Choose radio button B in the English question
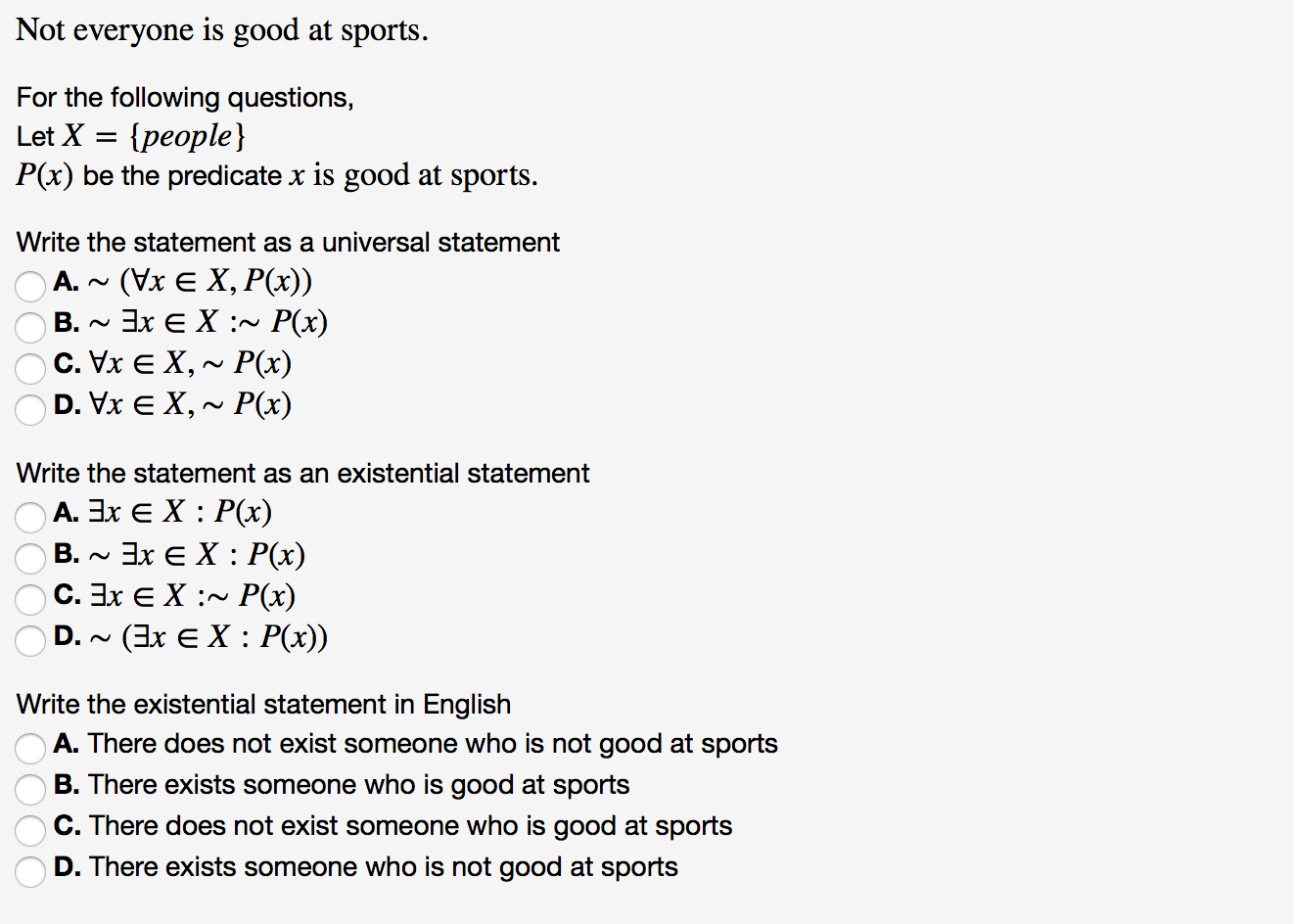The height and width of the screenshot is (924, 1294). point(30,789)
